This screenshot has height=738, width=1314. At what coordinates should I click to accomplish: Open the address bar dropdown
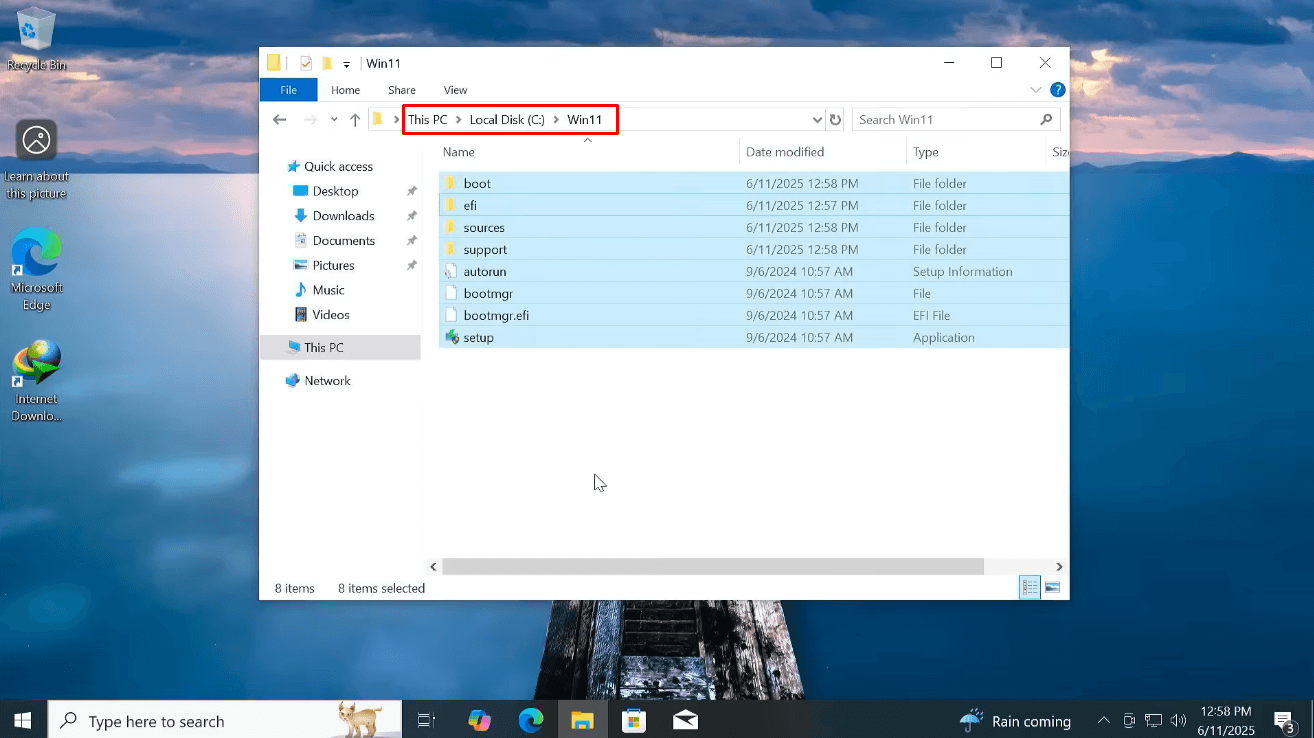[817, 119]
